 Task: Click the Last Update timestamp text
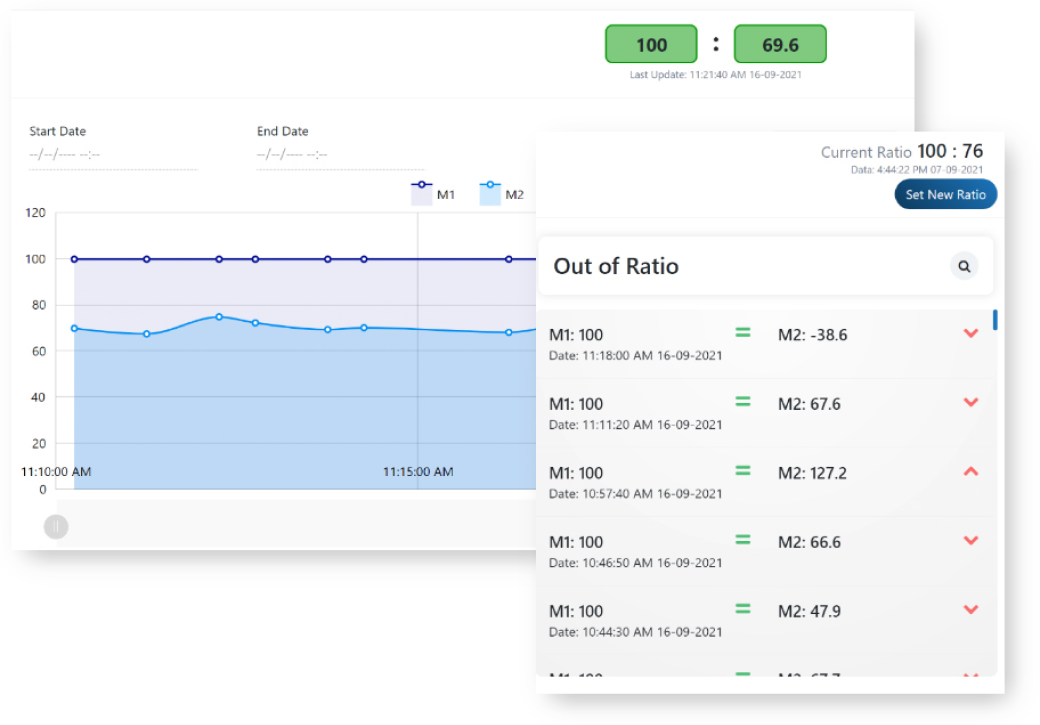click(x=716, y=75)
